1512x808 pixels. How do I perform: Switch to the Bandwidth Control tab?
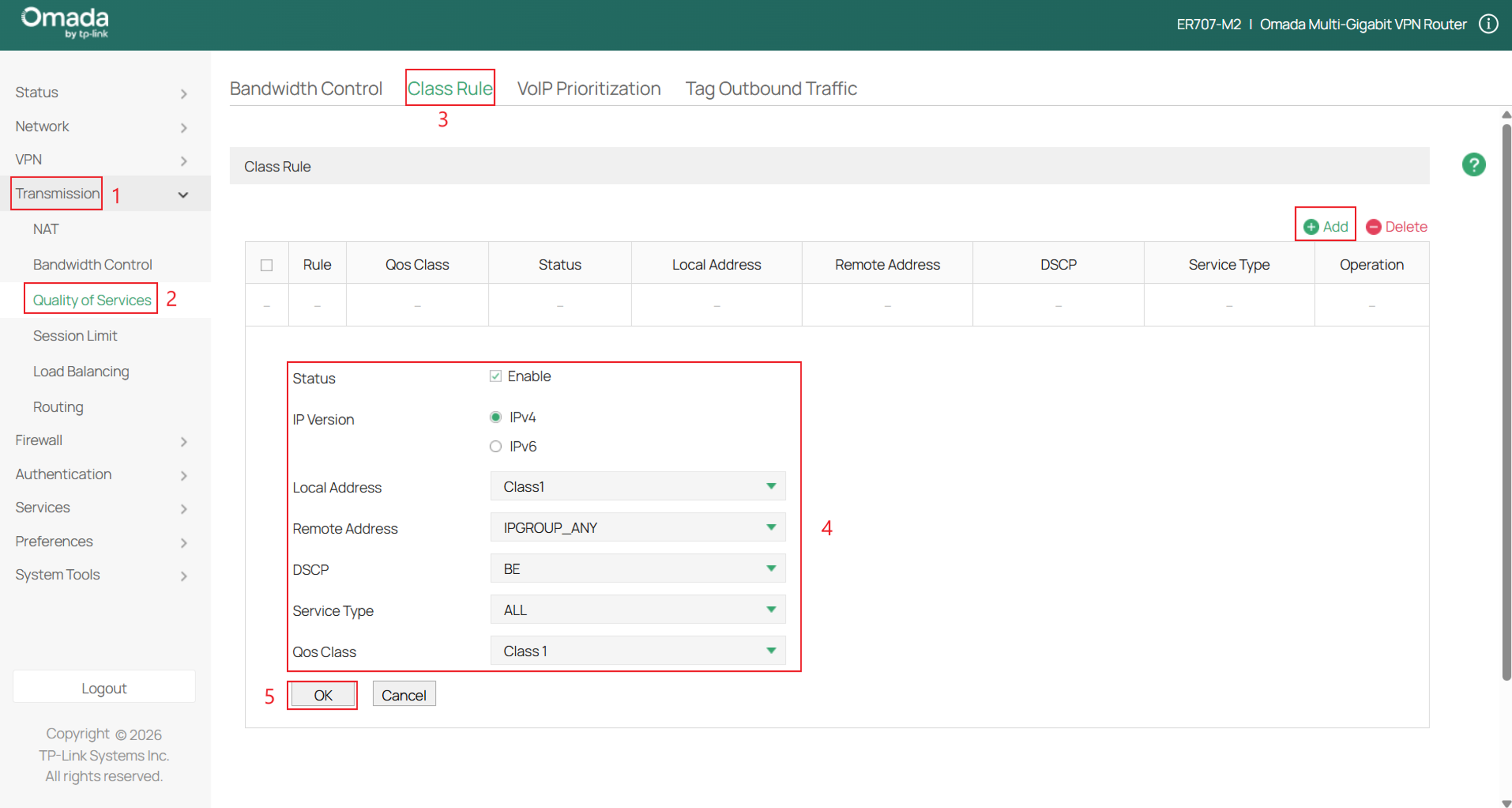[306, 89]
